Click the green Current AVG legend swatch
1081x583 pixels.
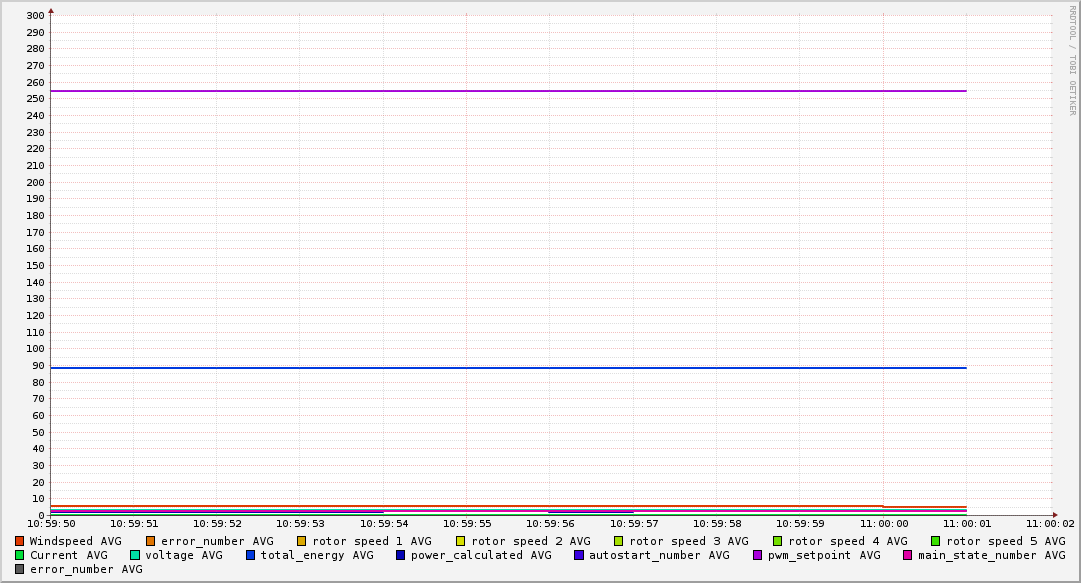(x=19, y=555)
